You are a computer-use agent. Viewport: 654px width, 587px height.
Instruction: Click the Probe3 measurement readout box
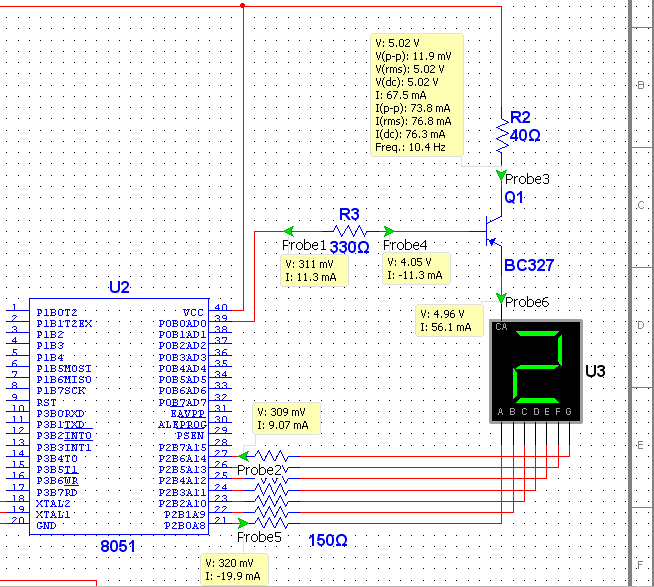(417, 95)
